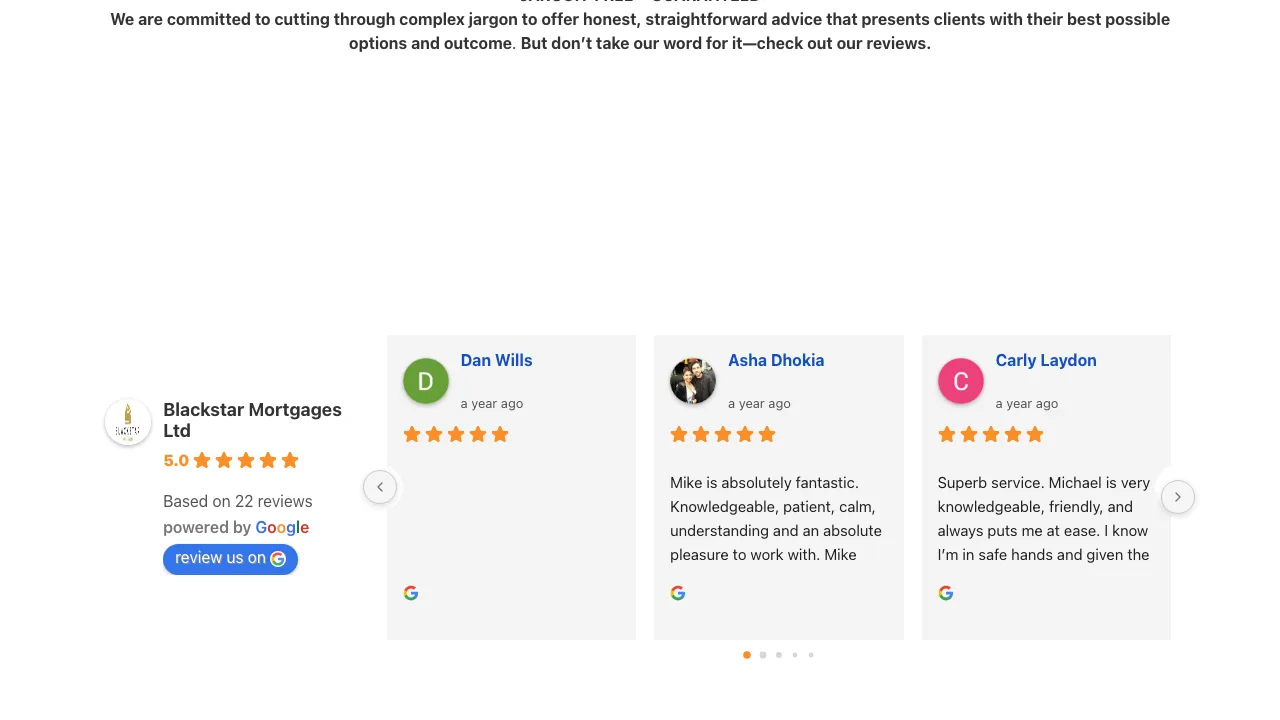
Task: Click Google icon in Asha Dhokia's review card
Action: [678, 593]
